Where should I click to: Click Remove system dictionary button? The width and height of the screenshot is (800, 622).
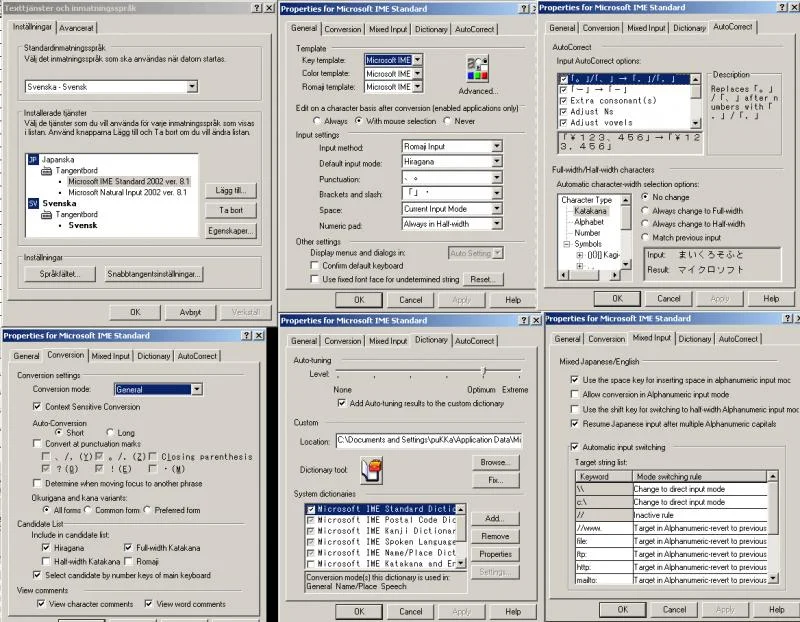point(495,536)
